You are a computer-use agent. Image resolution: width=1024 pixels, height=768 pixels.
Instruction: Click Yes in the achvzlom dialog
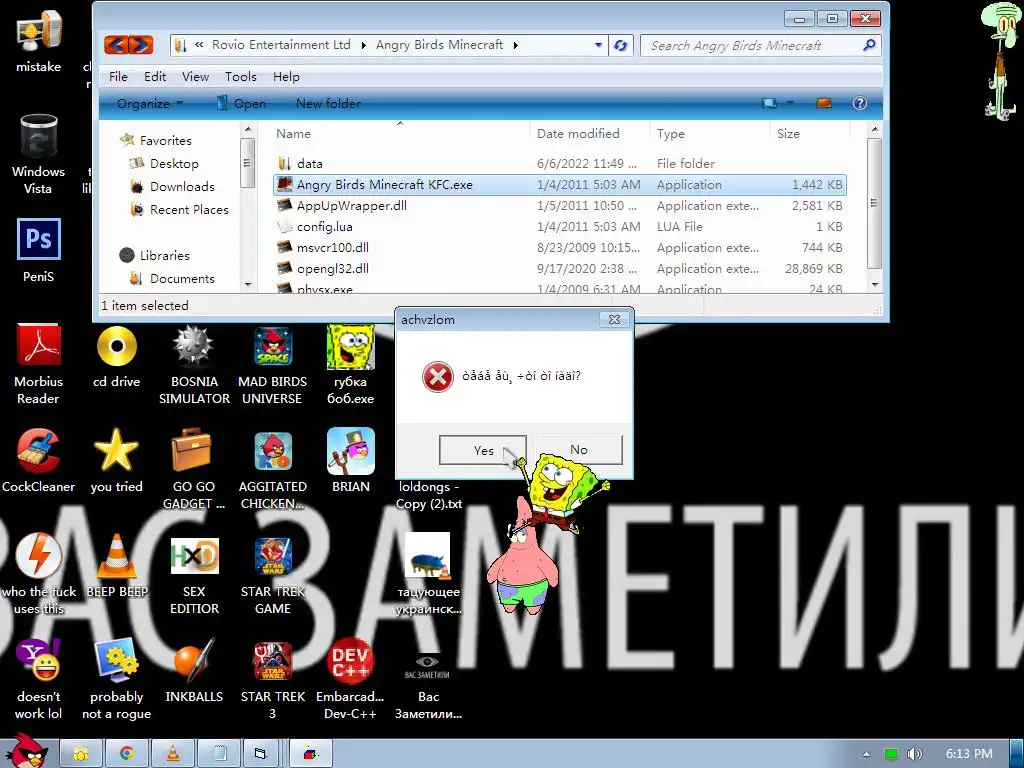[x=483, y=450]
